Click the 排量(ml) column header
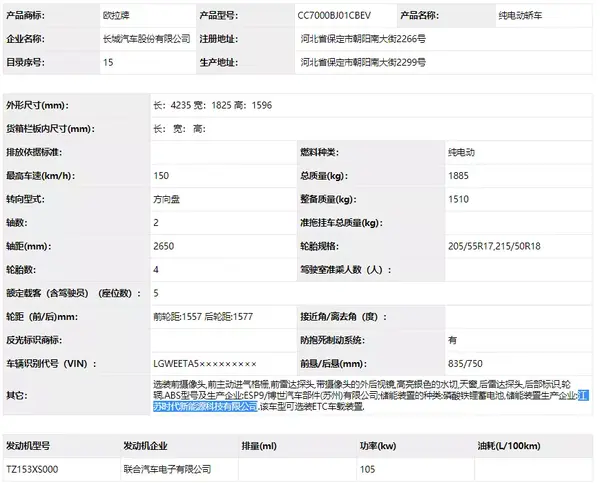 259,446
